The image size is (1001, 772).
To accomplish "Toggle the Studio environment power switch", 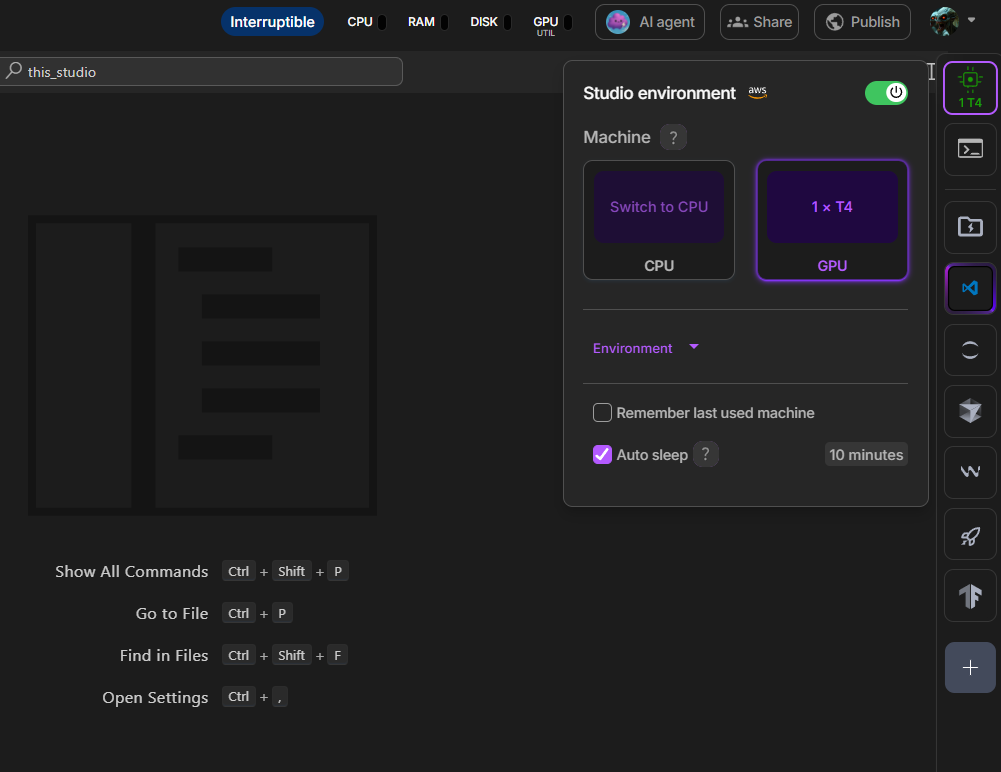I will click(x=886, y=93).
